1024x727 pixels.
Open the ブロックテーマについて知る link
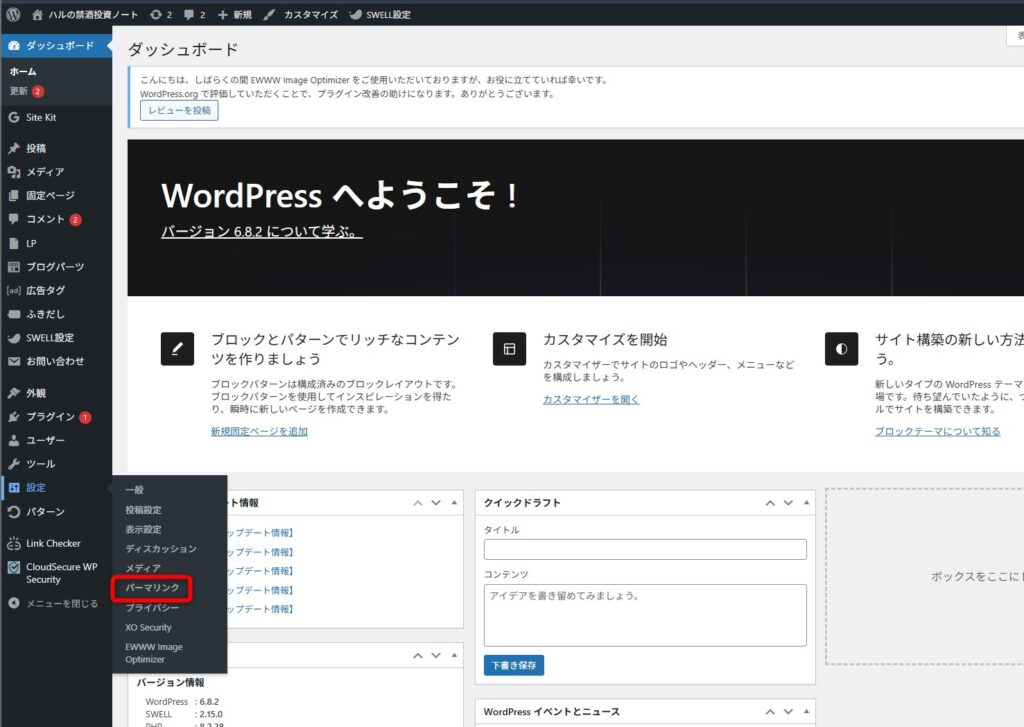click(x=937, y=431)
